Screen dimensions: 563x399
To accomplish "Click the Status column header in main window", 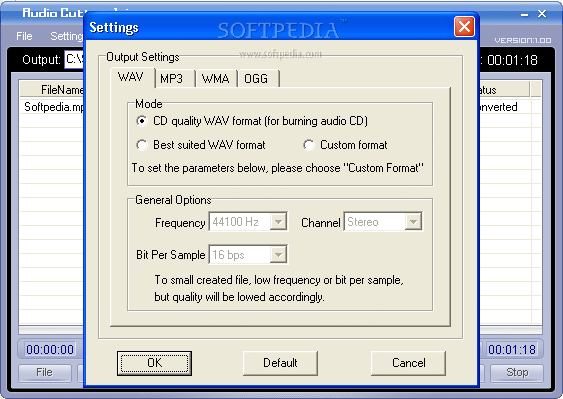I will [504, 89].
